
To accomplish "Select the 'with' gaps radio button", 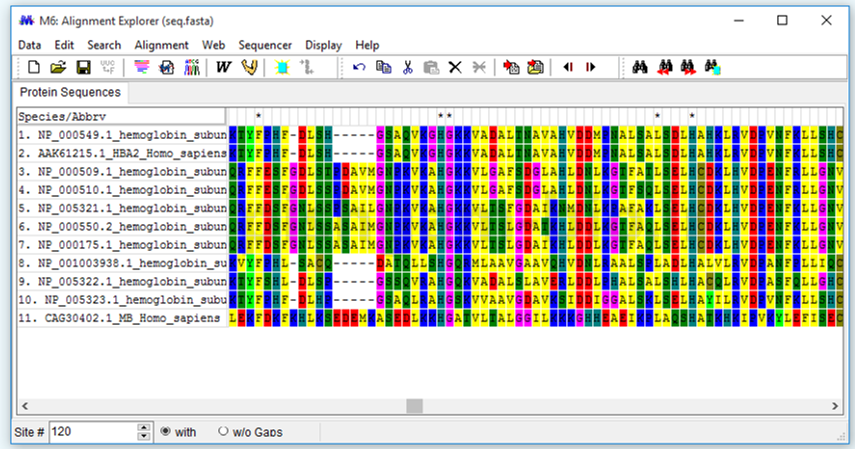I will [167, 432].
